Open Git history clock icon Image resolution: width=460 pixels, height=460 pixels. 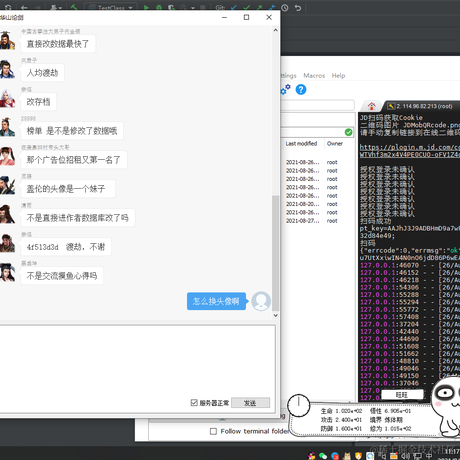click(285, 7)
